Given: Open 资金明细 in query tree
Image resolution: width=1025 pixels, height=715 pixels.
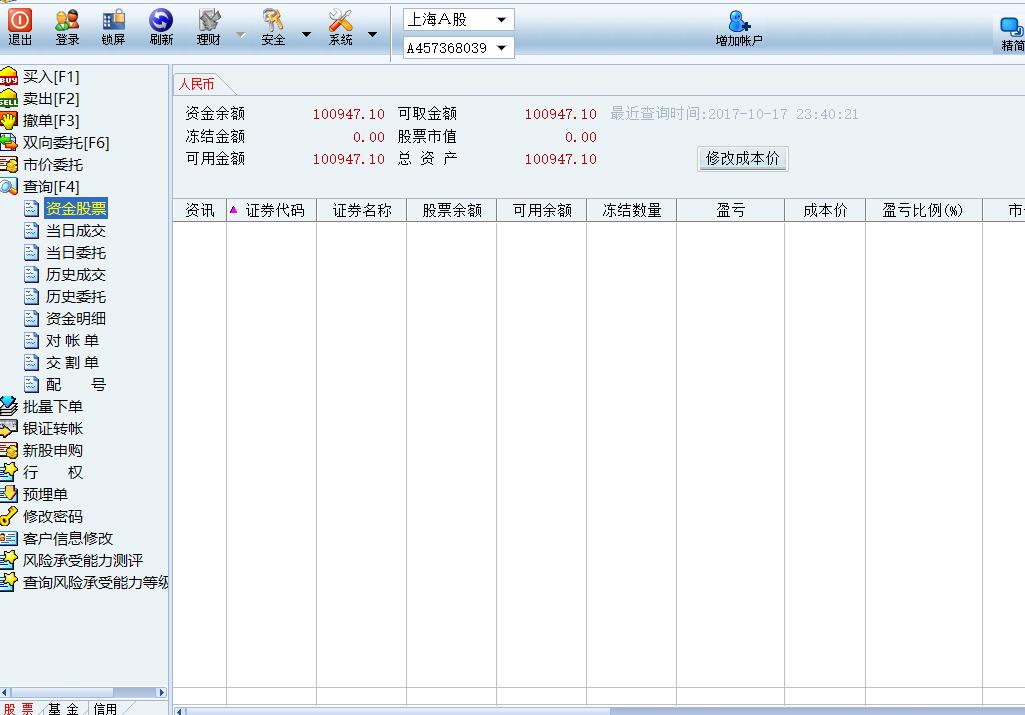Looking at the screenshot, I should [76, 318].
